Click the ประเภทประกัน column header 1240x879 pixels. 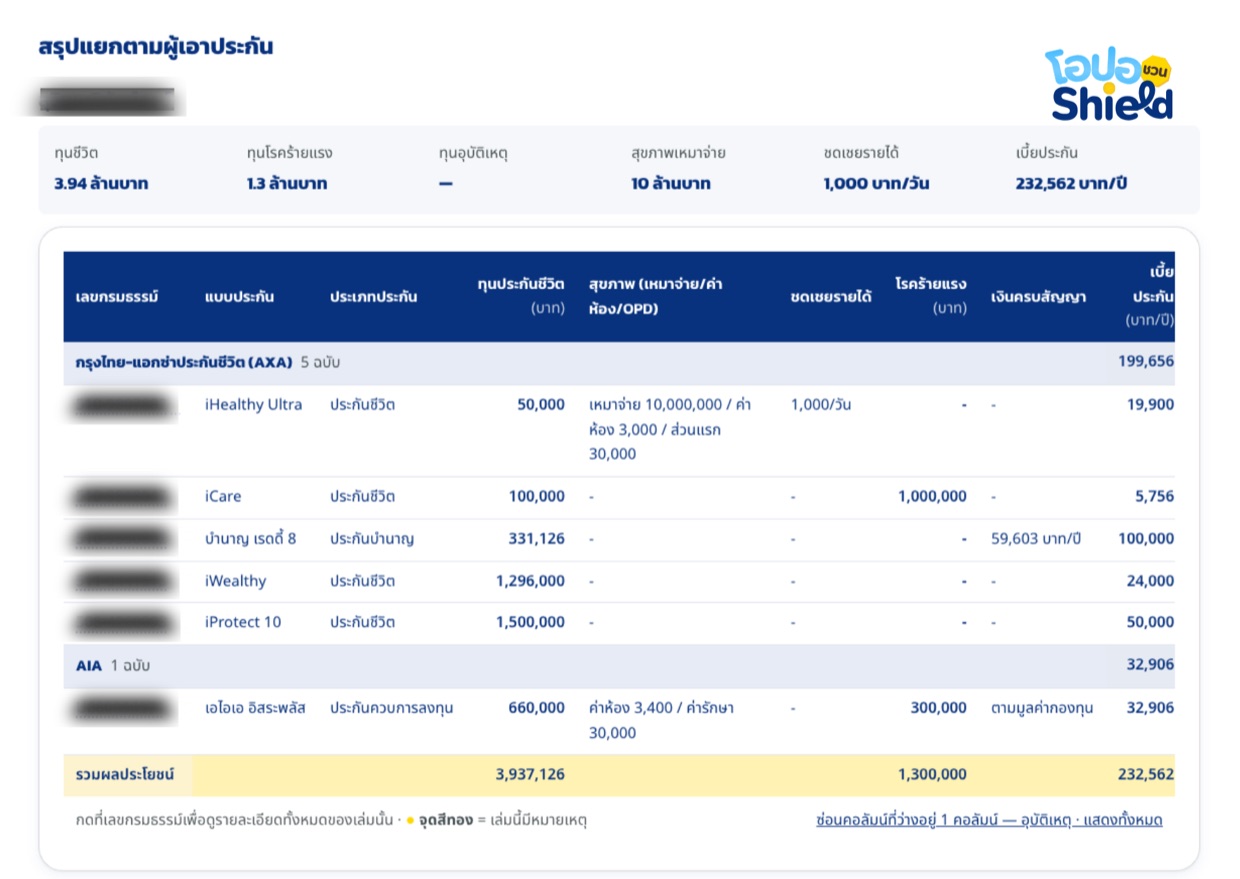click(374, 297)
